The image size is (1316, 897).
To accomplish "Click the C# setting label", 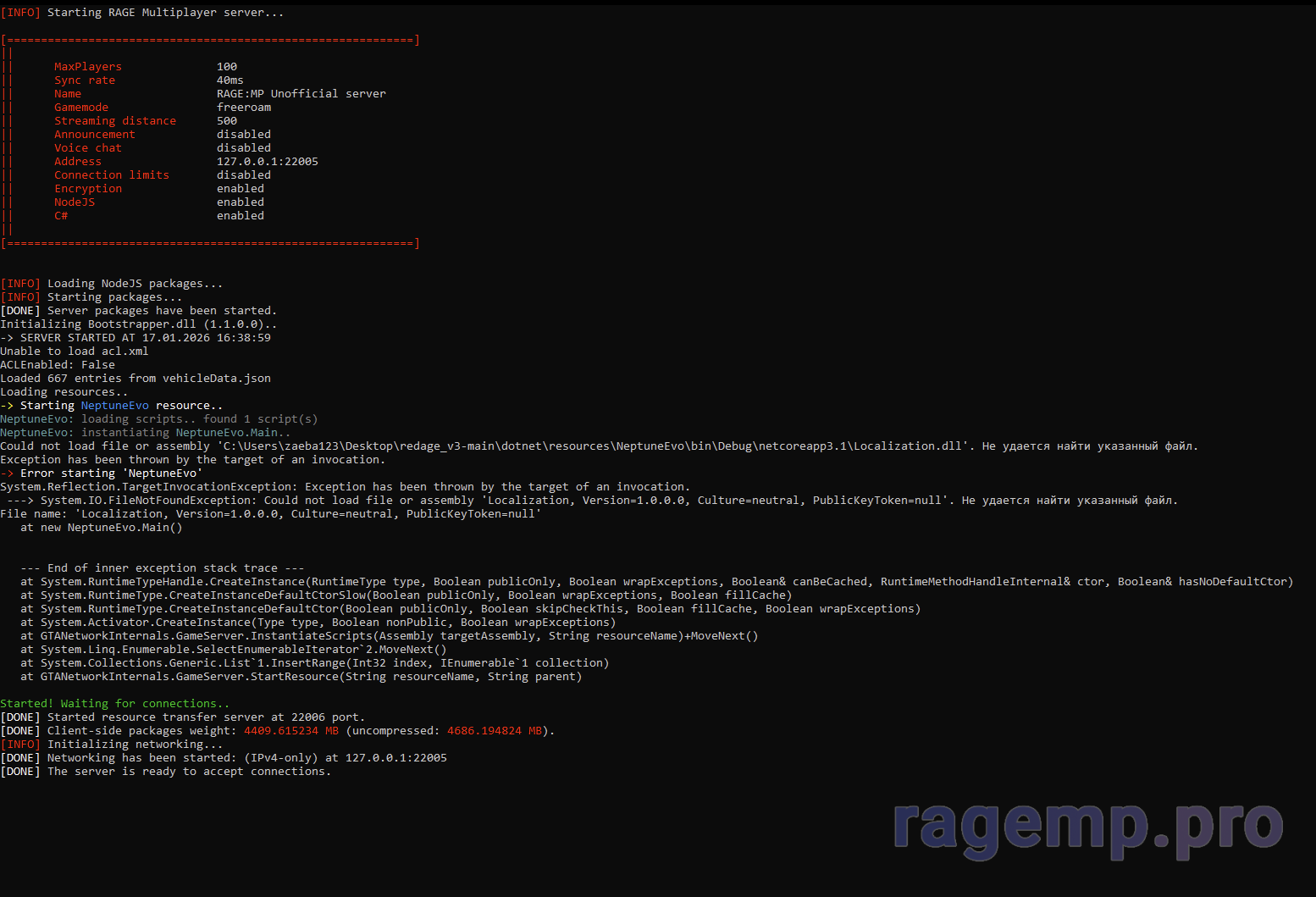I will click(x=61, y=216).
